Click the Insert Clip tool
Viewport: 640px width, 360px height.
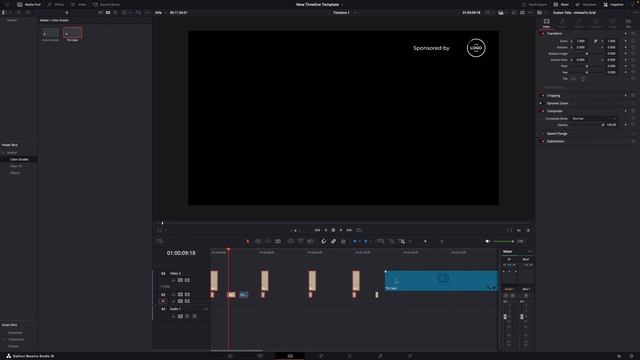[291, 241]
